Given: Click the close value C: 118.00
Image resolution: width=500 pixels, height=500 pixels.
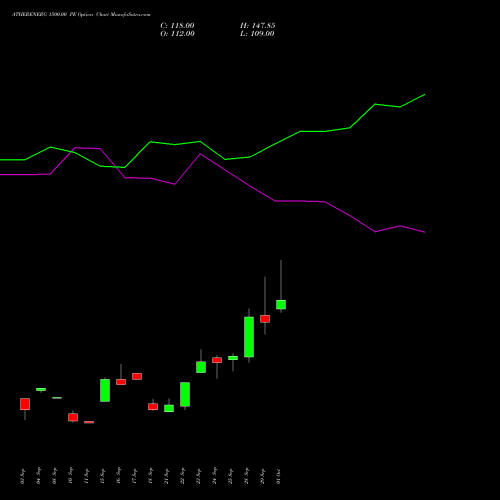Looking at the screenshot, I should (177, 26).
